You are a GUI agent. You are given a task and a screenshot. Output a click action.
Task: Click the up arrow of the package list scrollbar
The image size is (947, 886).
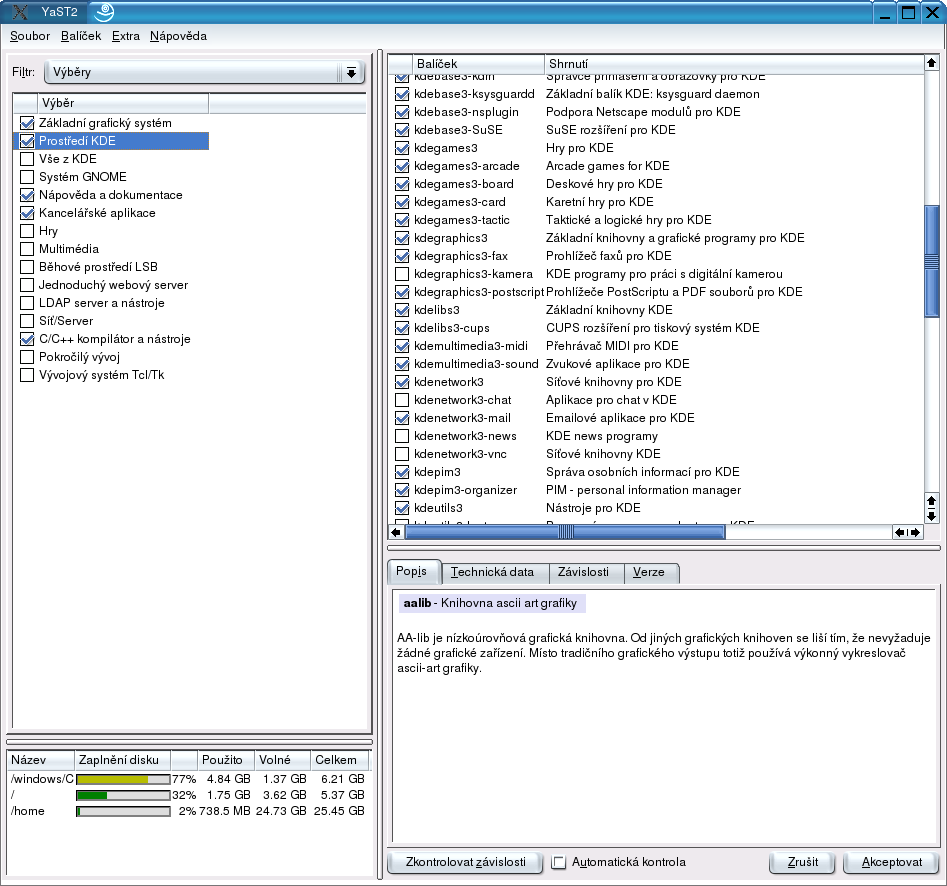coord(931,63)
